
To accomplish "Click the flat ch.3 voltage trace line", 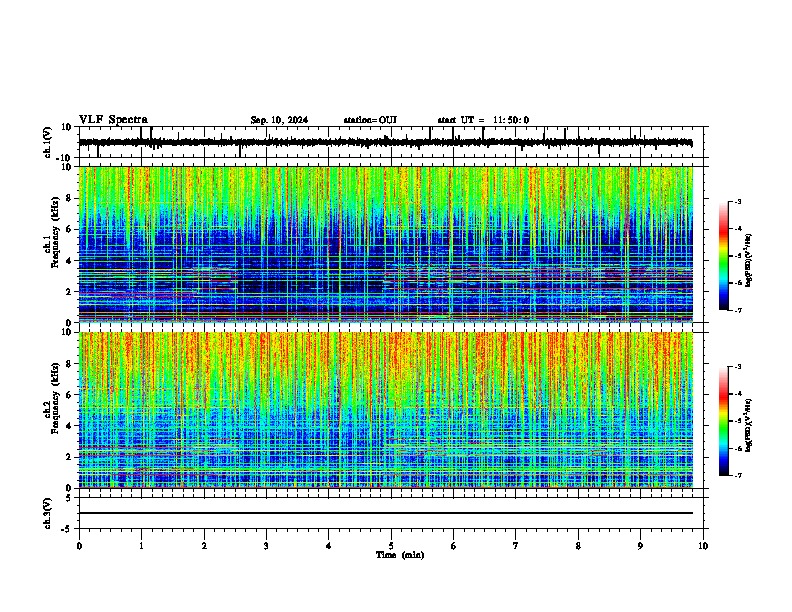I will [385, 513].
